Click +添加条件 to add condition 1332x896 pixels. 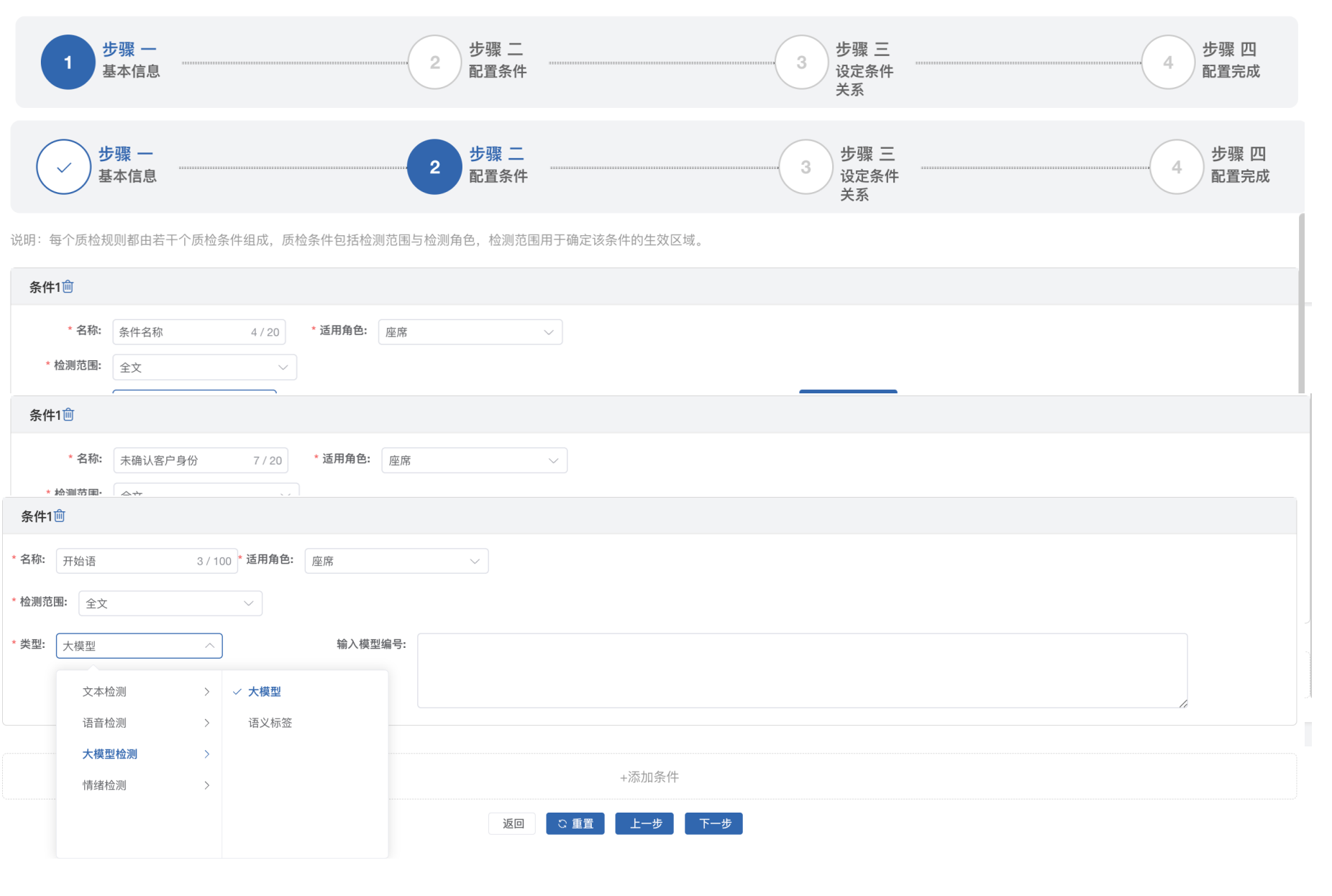649,777
